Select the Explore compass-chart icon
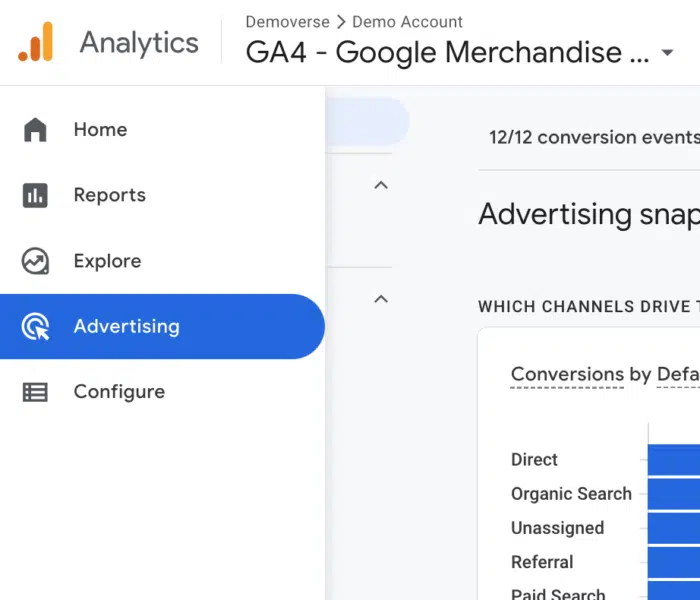700x600 pixels. pos(35,262)
